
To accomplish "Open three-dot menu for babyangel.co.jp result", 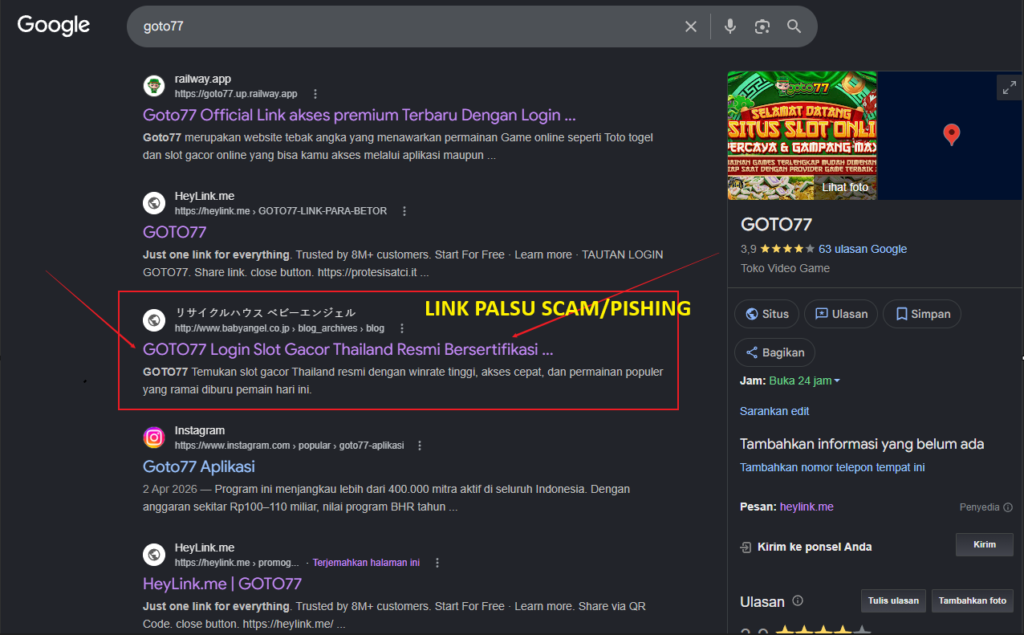I will pos(402,328).
